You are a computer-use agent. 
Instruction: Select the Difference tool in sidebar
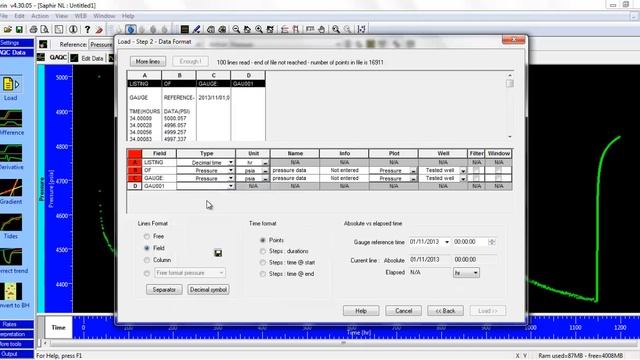tap(11, 122)
